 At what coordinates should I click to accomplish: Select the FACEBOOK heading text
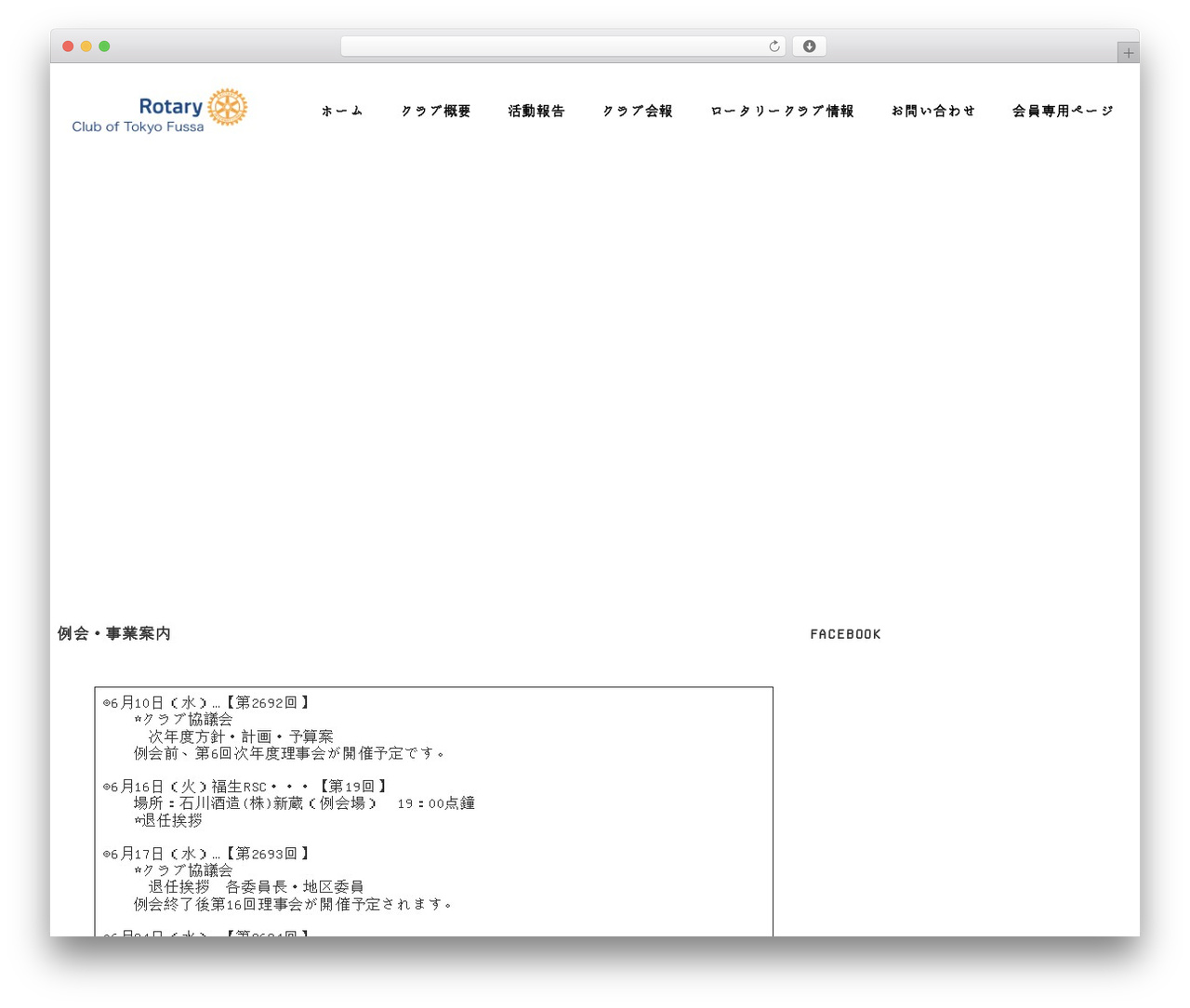point(845,634)
